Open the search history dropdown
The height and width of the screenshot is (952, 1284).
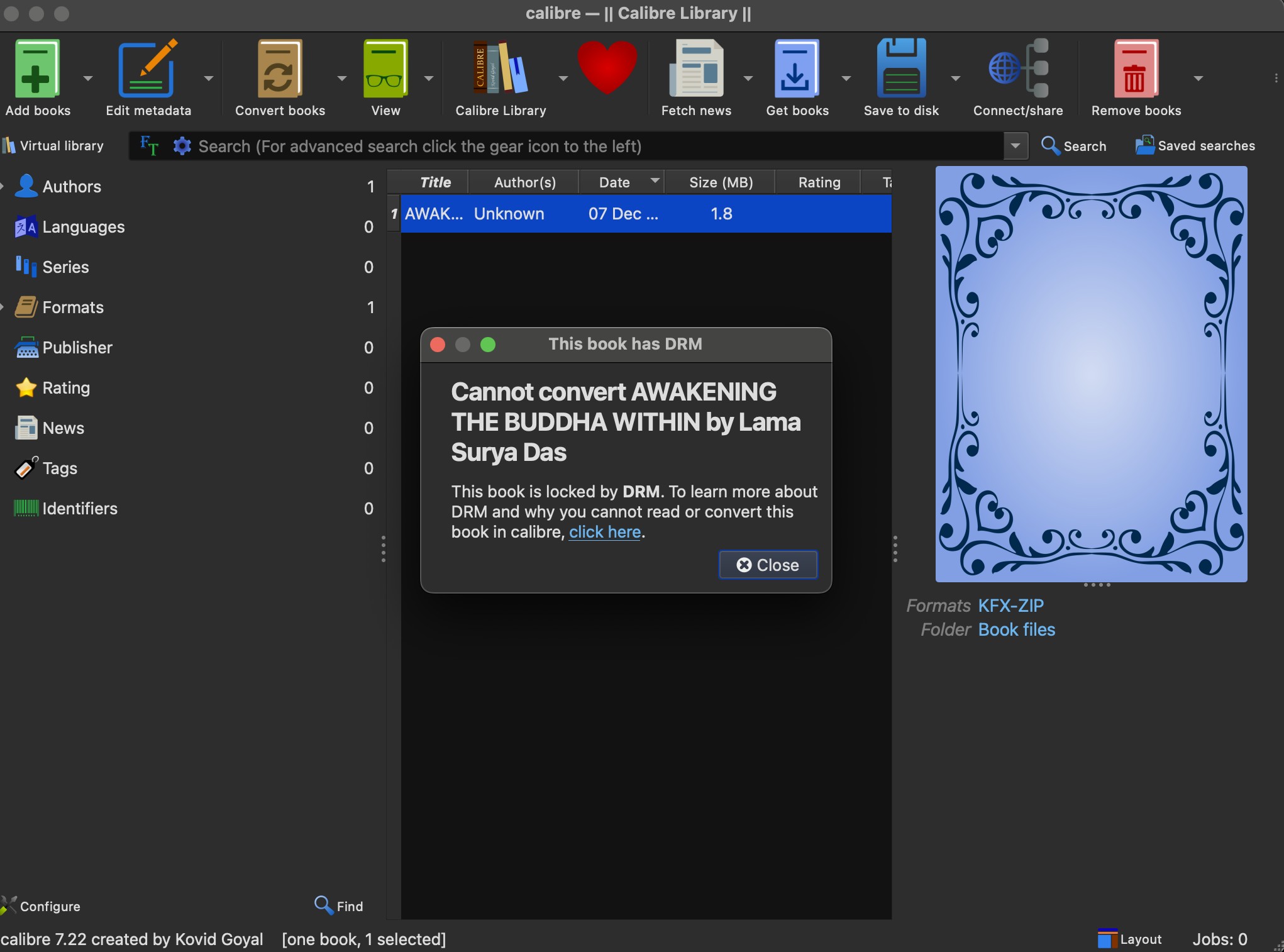click(x=1014, y=146)
